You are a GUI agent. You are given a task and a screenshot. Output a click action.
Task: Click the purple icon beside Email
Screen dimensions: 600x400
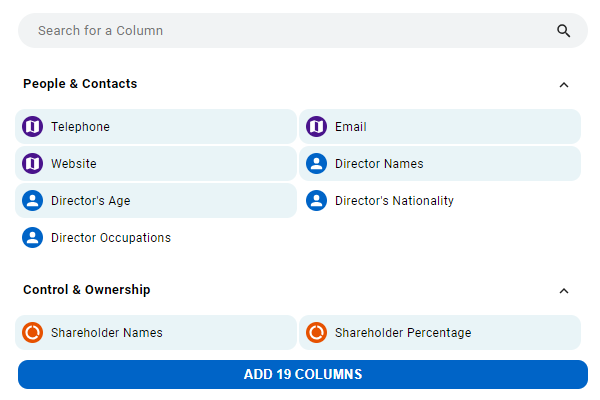(316, 127)
